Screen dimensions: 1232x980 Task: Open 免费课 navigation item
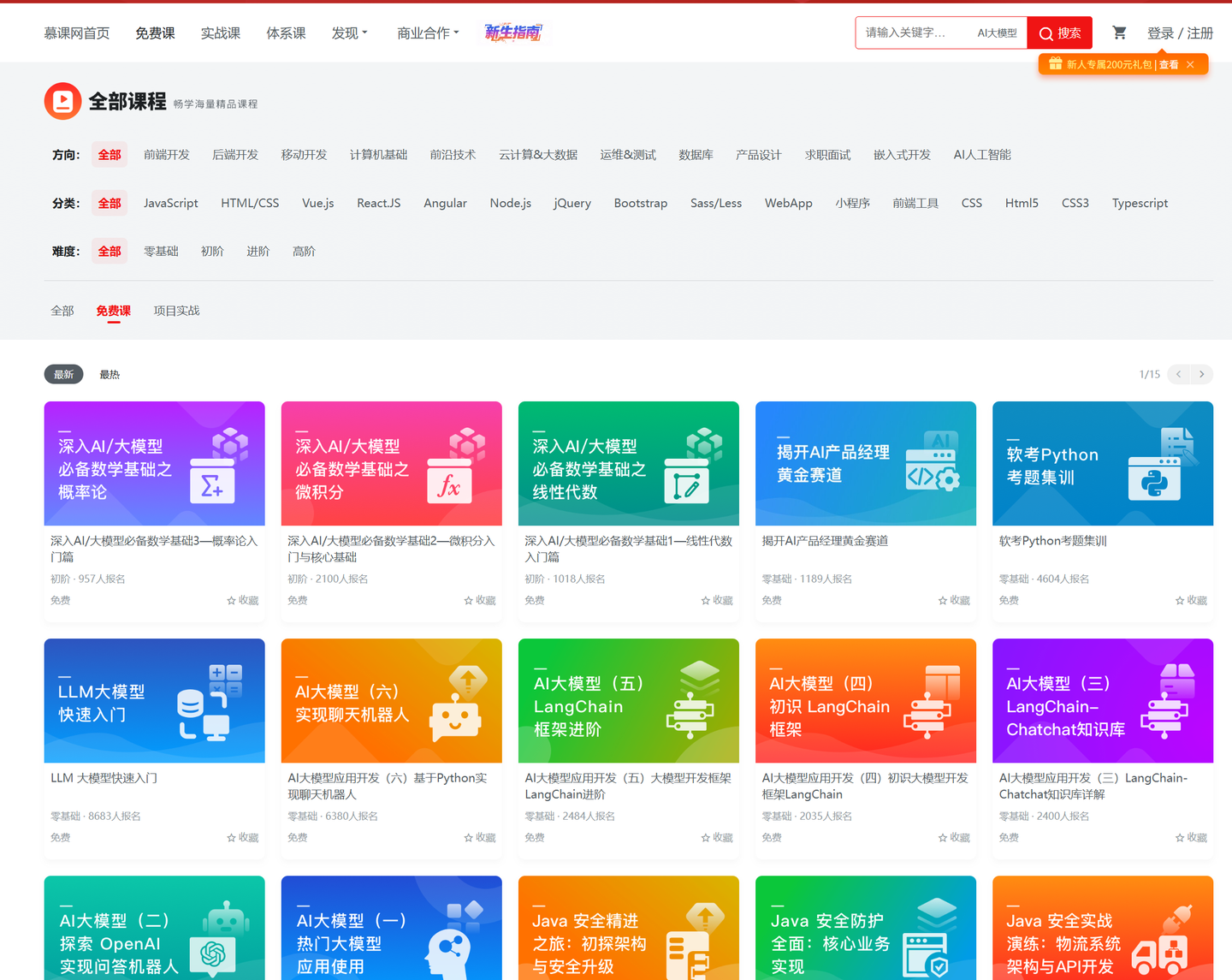click(x=155, y=33)
